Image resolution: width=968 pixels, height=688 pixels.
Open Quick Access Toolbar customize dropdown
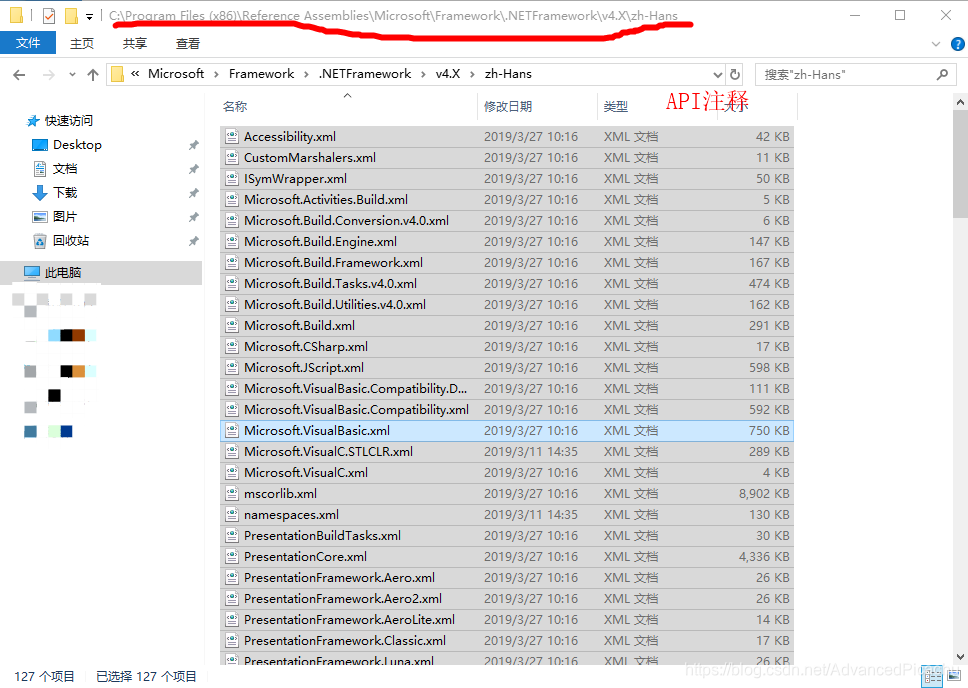[90, 17]
